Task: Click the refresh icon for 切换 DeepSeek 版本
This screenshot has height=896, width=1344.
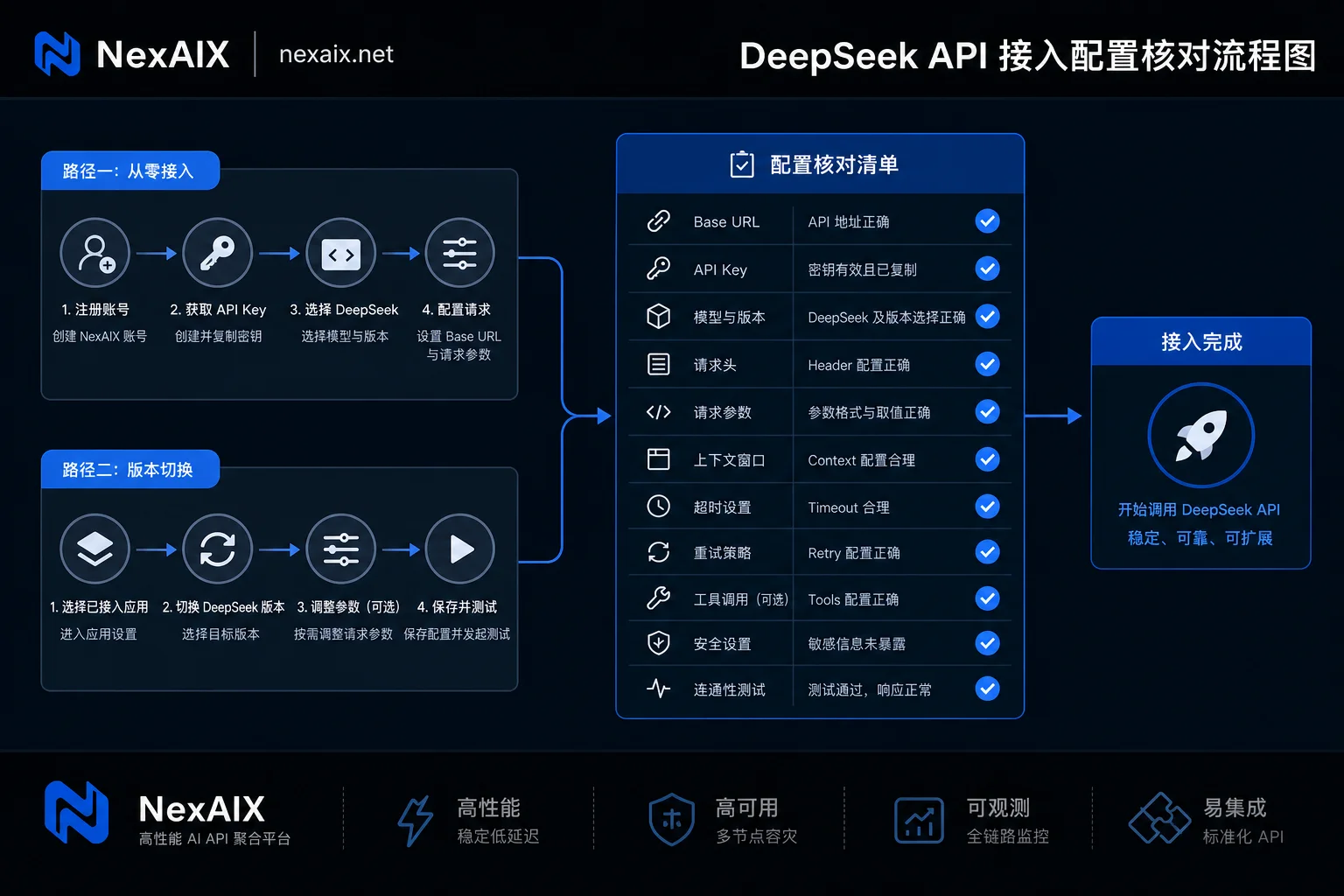Action: click(218, 549)
